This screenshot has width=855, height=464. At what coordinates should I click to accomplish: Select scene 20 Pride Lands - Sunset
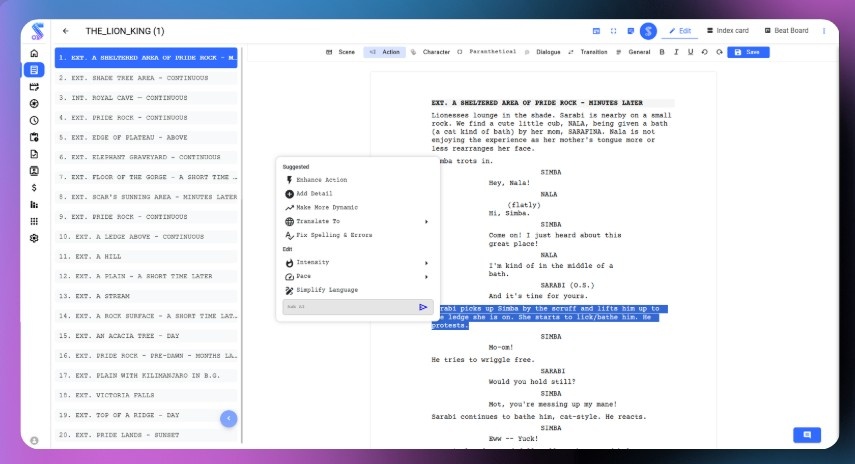pos(147,435)
